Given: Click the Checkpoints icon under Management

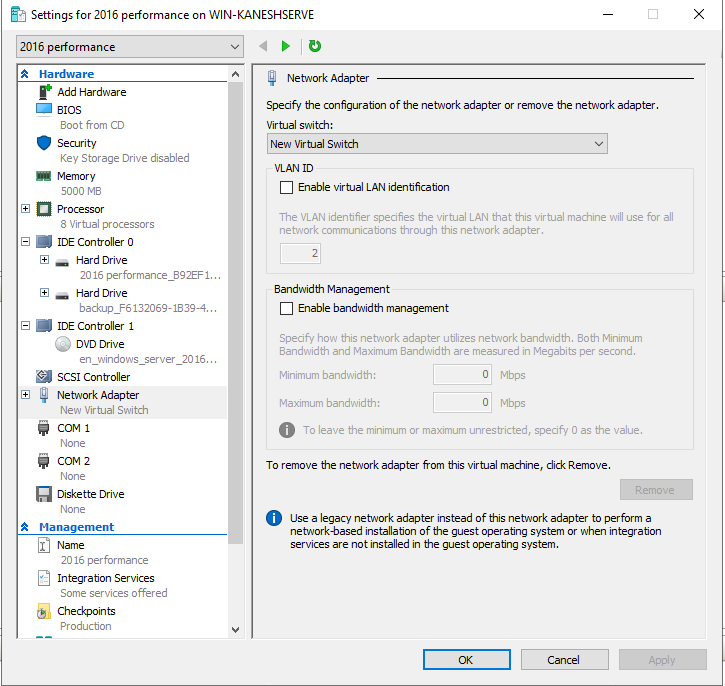Looking at the screenshot, I should tap(44, 611).
